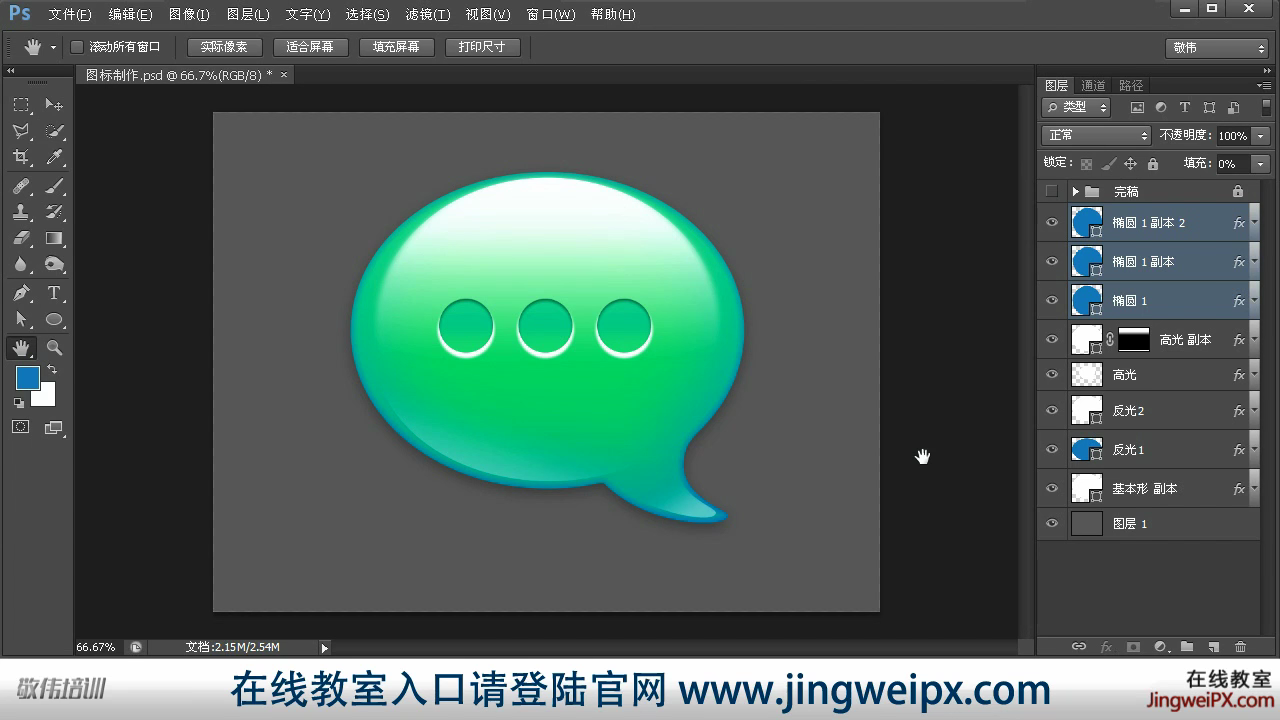The image size is (1280, 720).
Task: Hide the 反光2 layer
Action: [1051, 410]
